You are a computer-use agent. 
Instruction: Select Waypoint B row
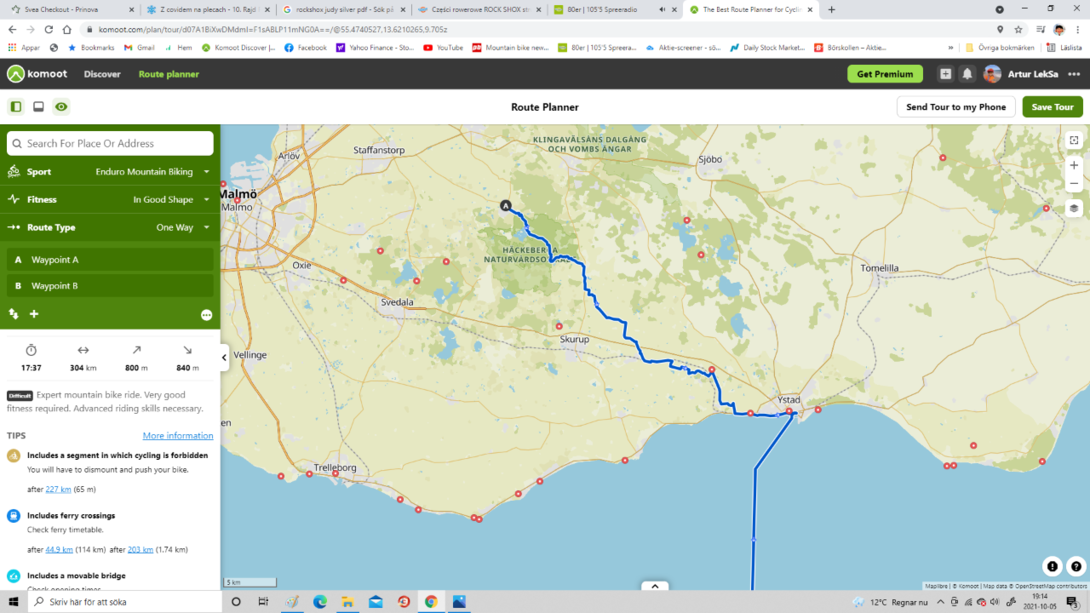(x=110, y=286)
